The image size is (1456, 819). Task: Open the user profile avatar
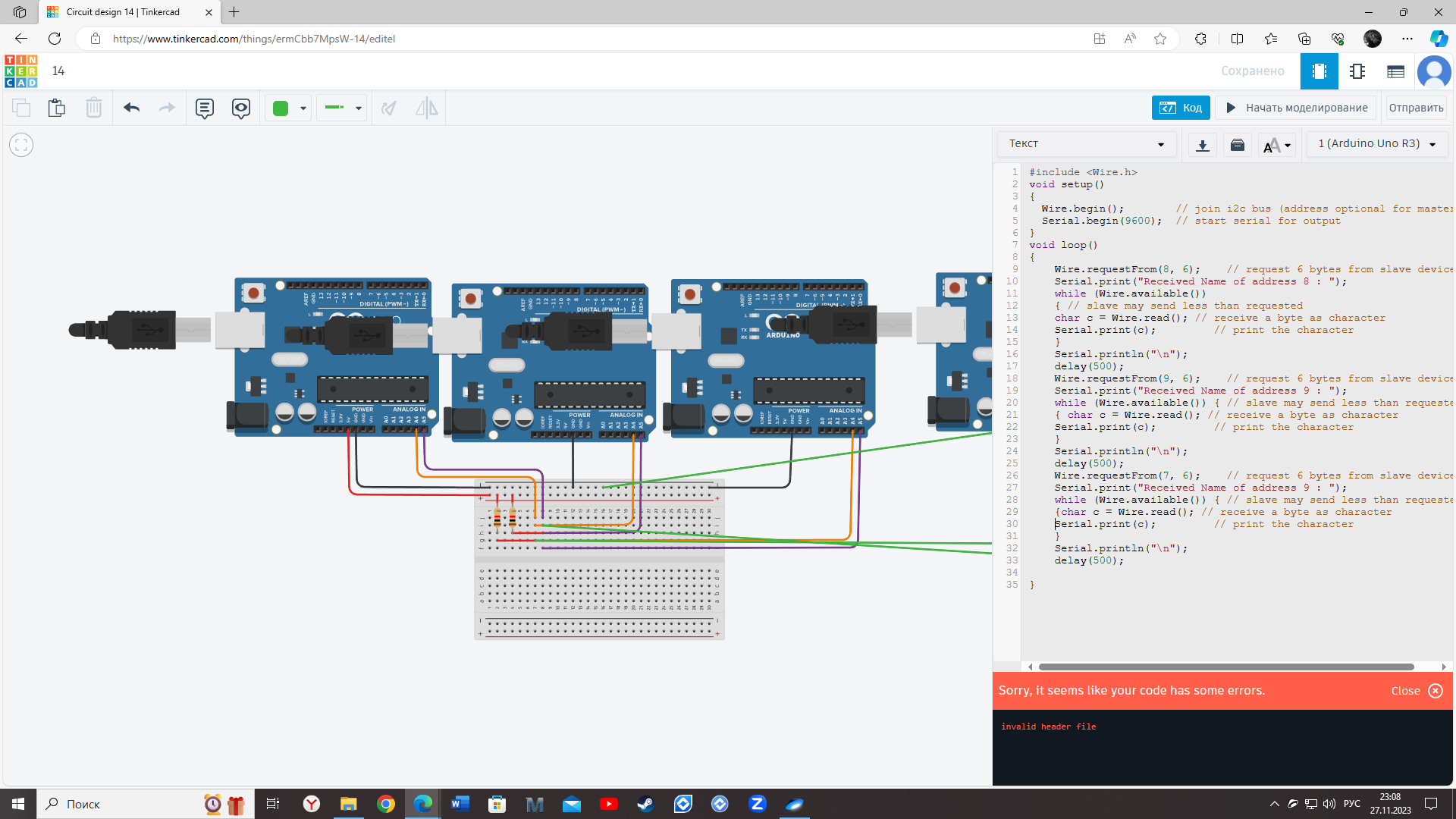click(1434, 71)
